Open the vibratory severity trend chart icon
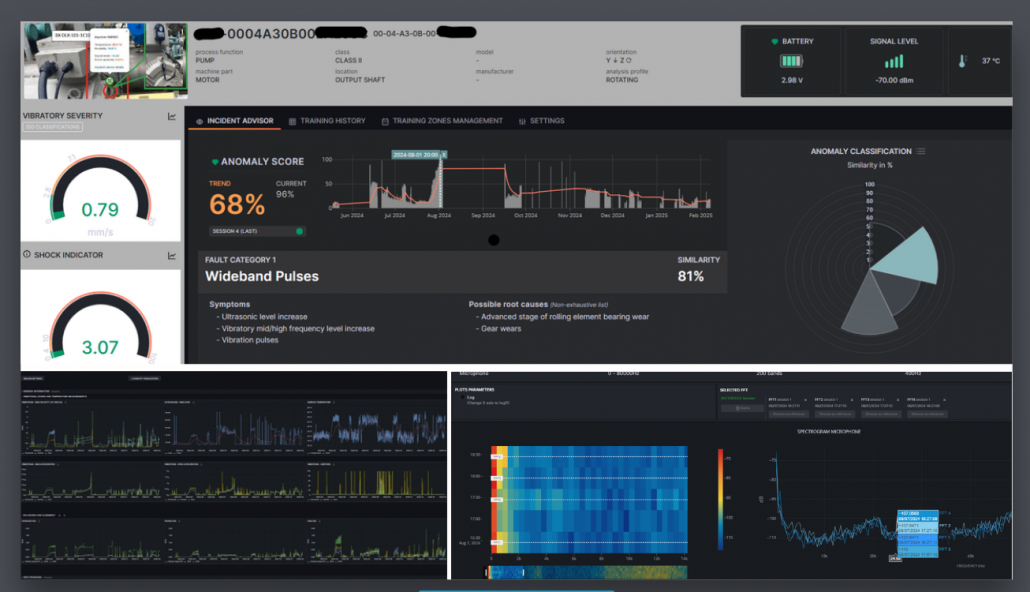Viewport: 1030px width, 592px height. pyautogui.click(x=172, y=116)
